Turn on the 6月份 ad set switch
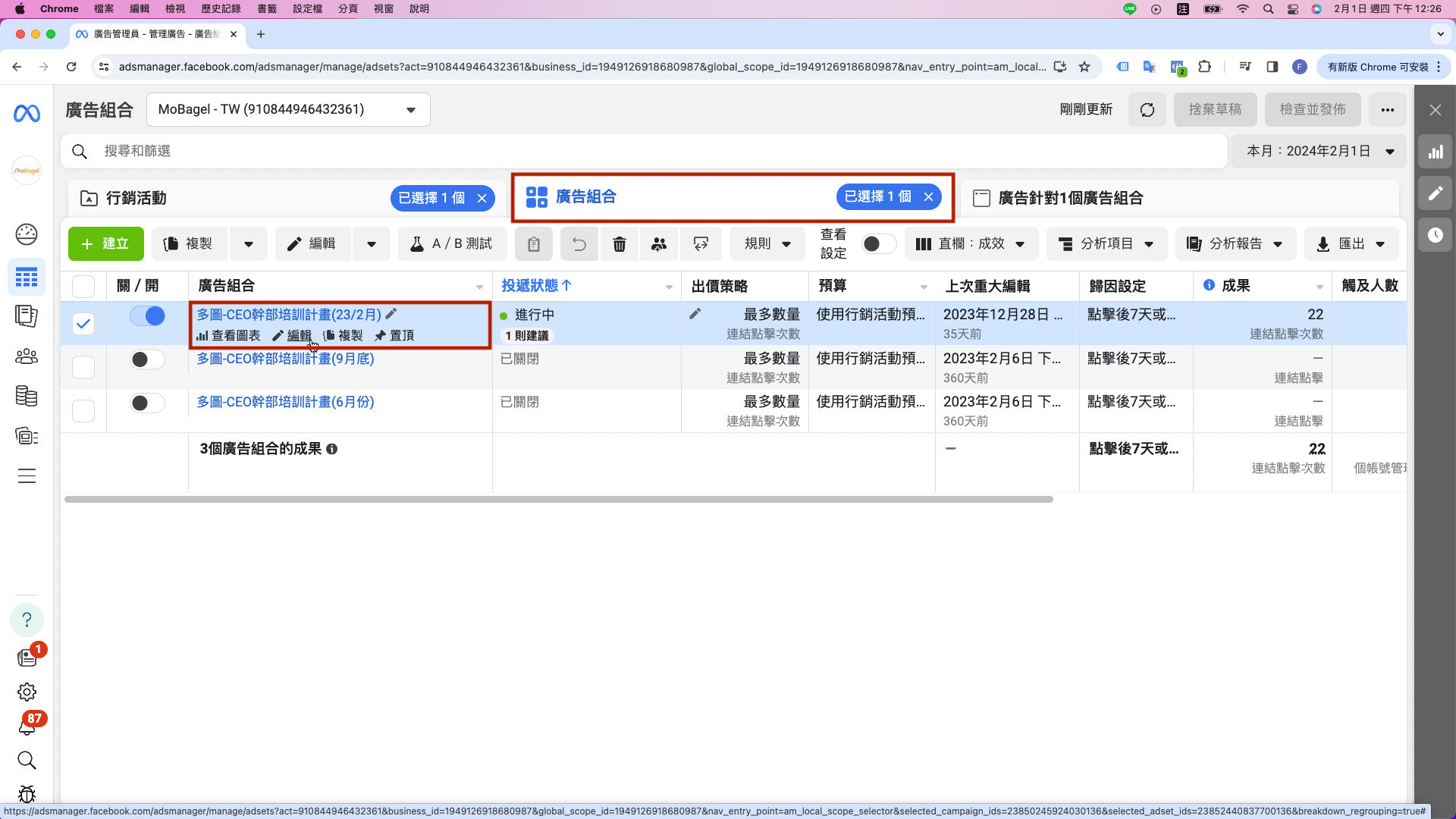 pos(147,403)
